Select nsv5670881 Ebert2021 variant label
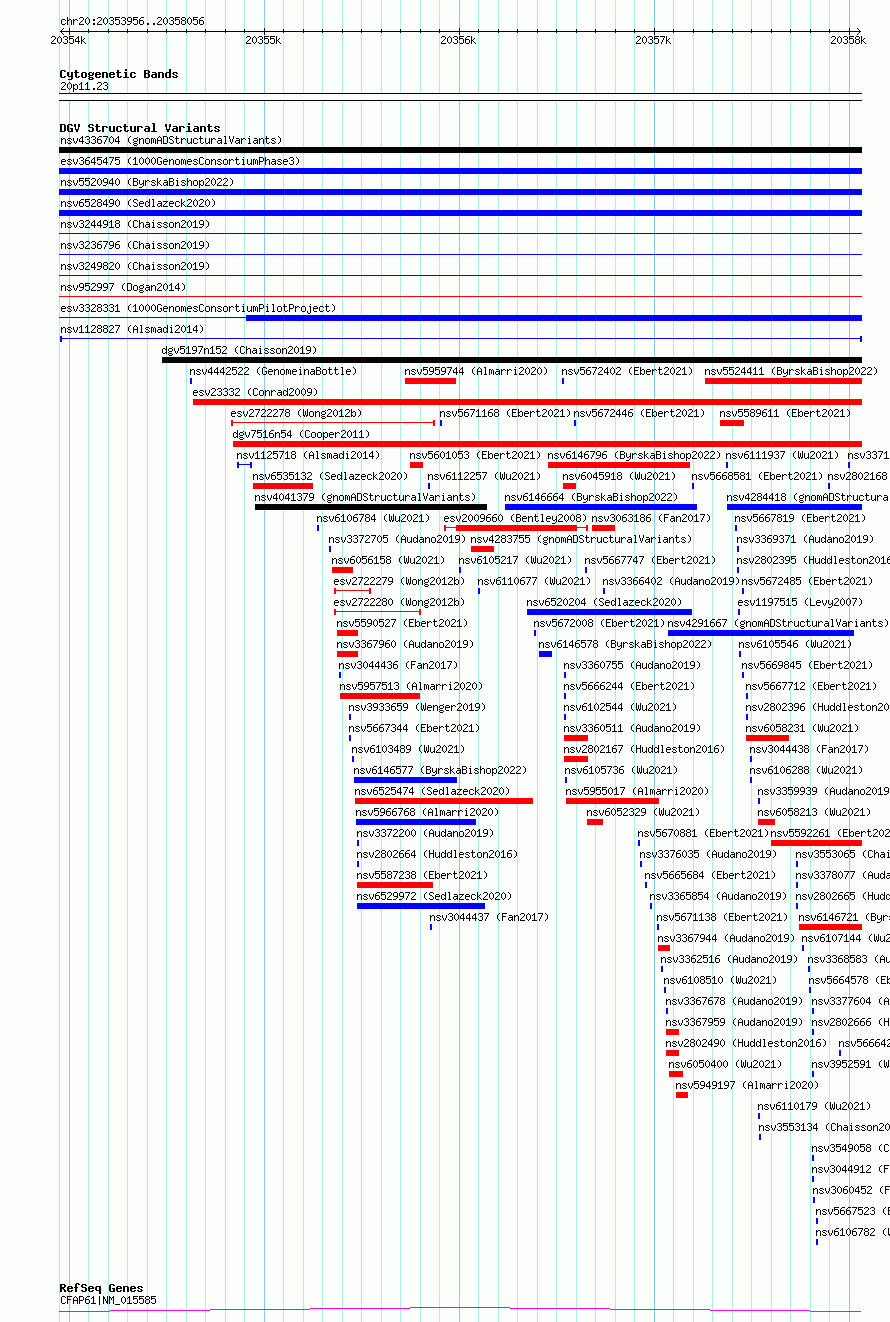The height and width of the screenshot is (1322, 890). [703, 833]
